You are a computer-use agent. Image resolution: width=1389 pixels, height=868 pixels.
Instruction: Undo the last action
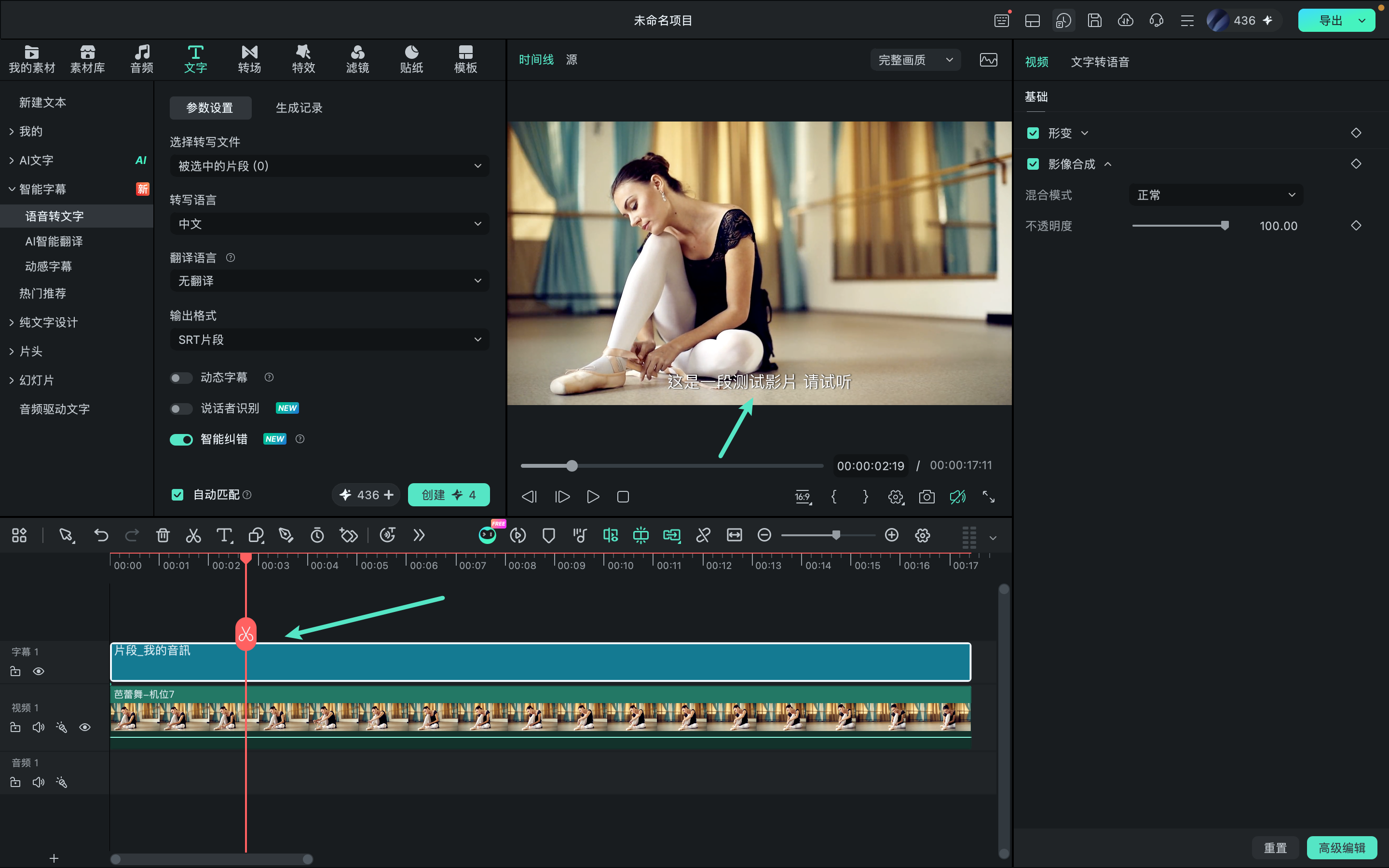coord(101,536)
